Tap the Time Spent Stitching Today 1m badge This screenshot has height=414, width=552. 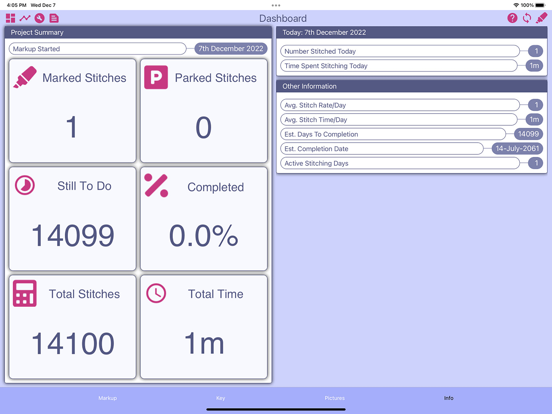click(x=534, y=66)
